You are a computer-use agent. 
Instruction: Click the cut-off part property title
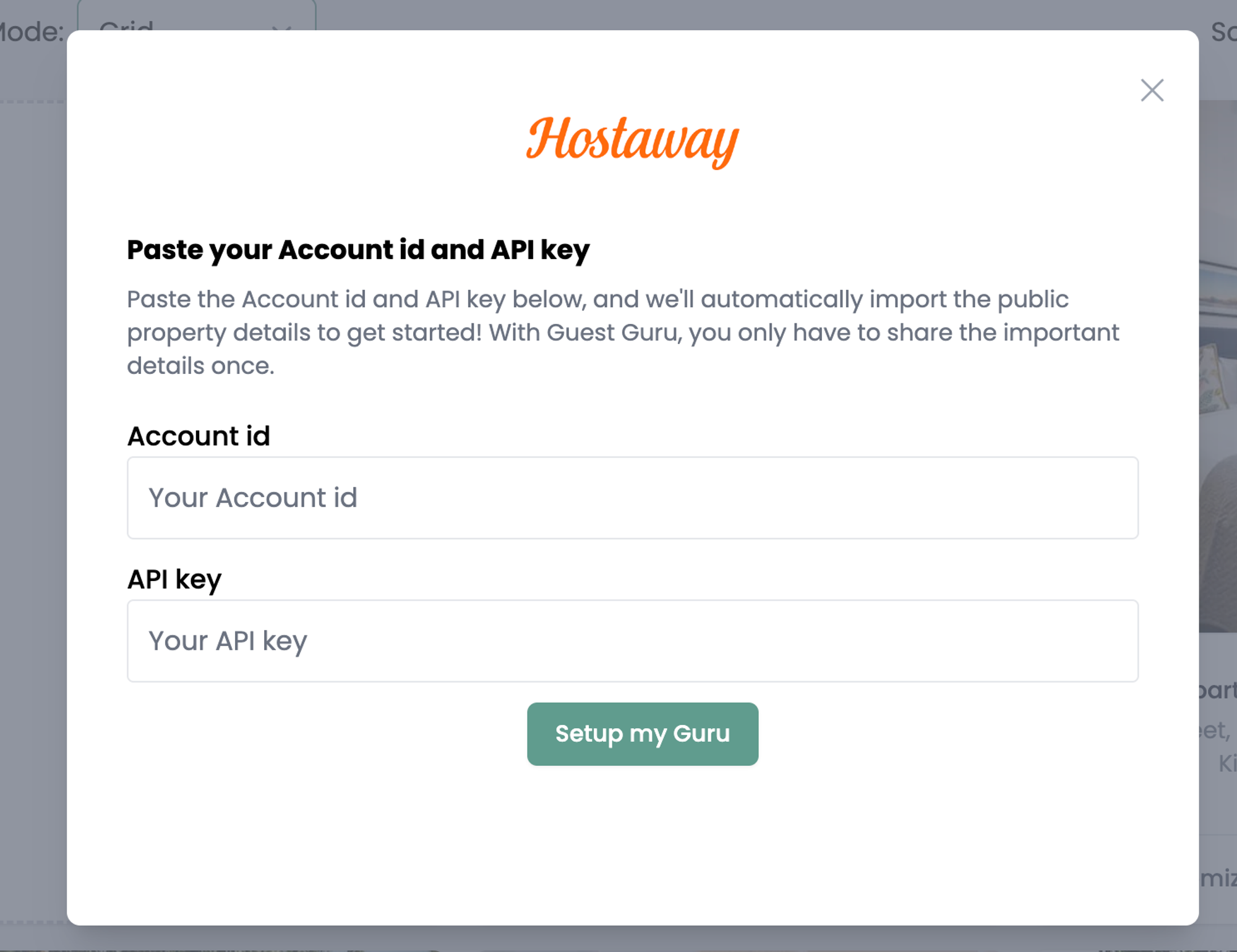1218,691
